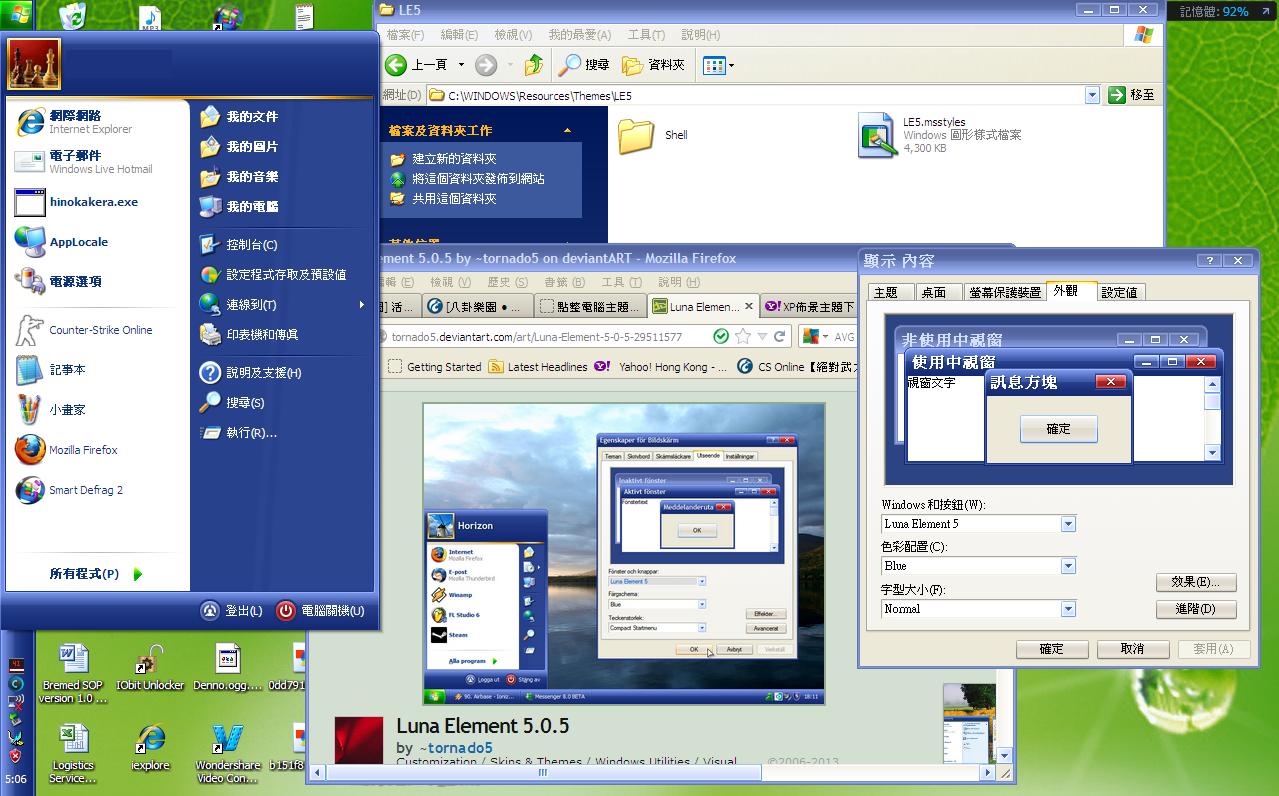Open Firefox 書籤(B) menu

(563, 282)
